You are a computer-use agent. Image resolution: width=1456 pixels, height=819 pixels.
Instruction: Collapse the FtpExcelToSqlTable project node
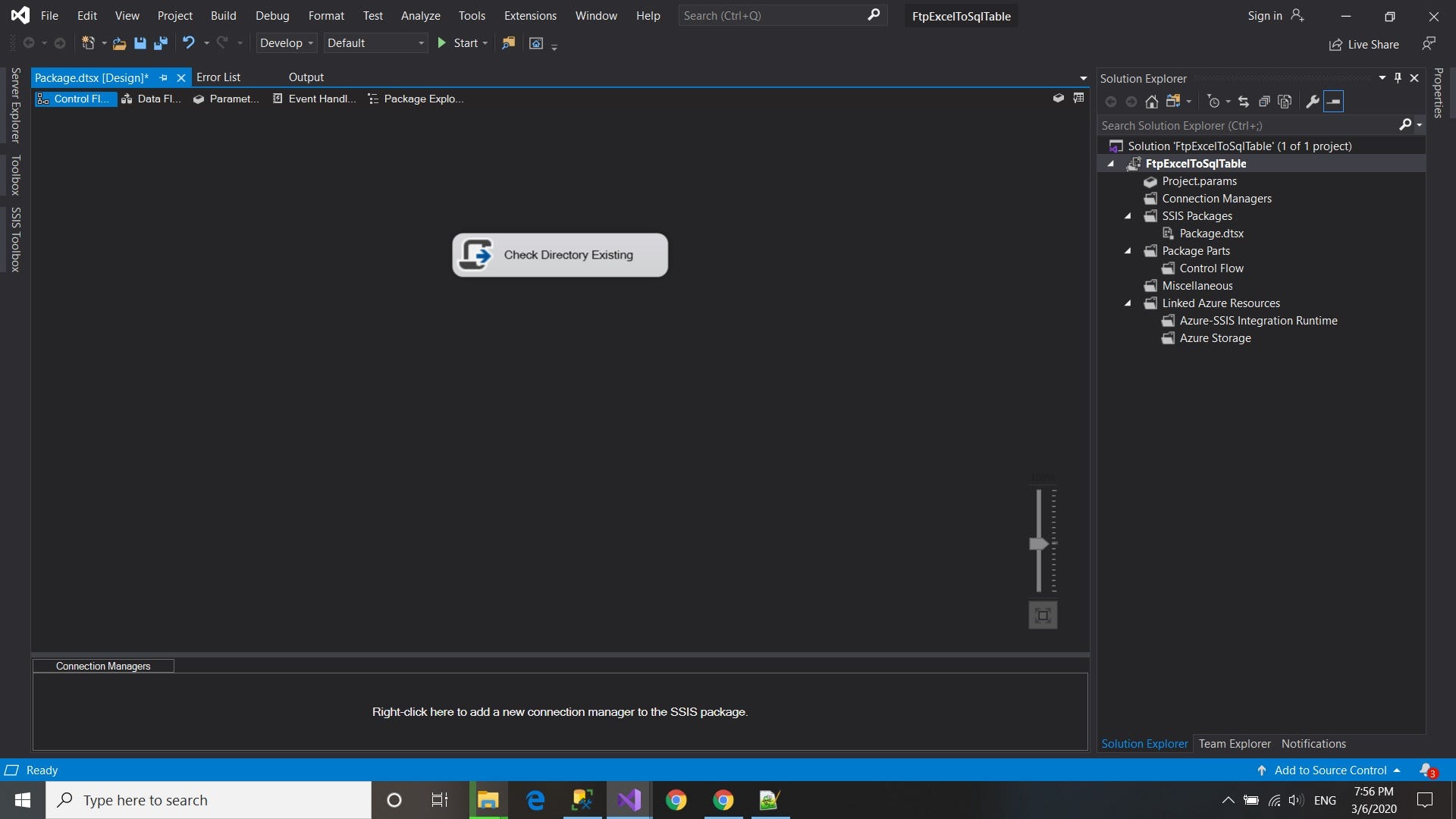pos(1111,164)
